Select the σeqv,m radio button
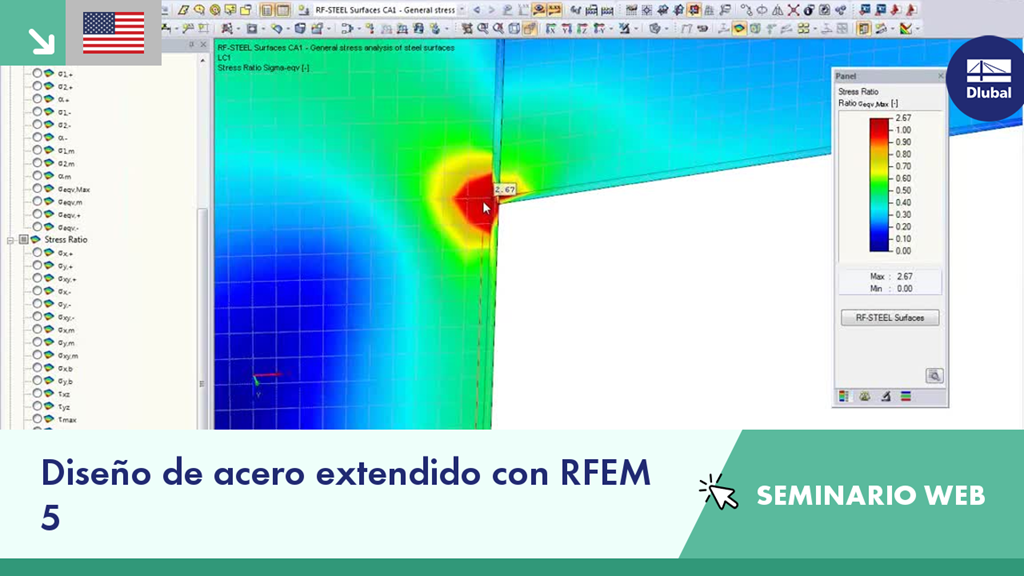Image resolution: width=1024 pixels, height=576 pixels. click(37, 201)
